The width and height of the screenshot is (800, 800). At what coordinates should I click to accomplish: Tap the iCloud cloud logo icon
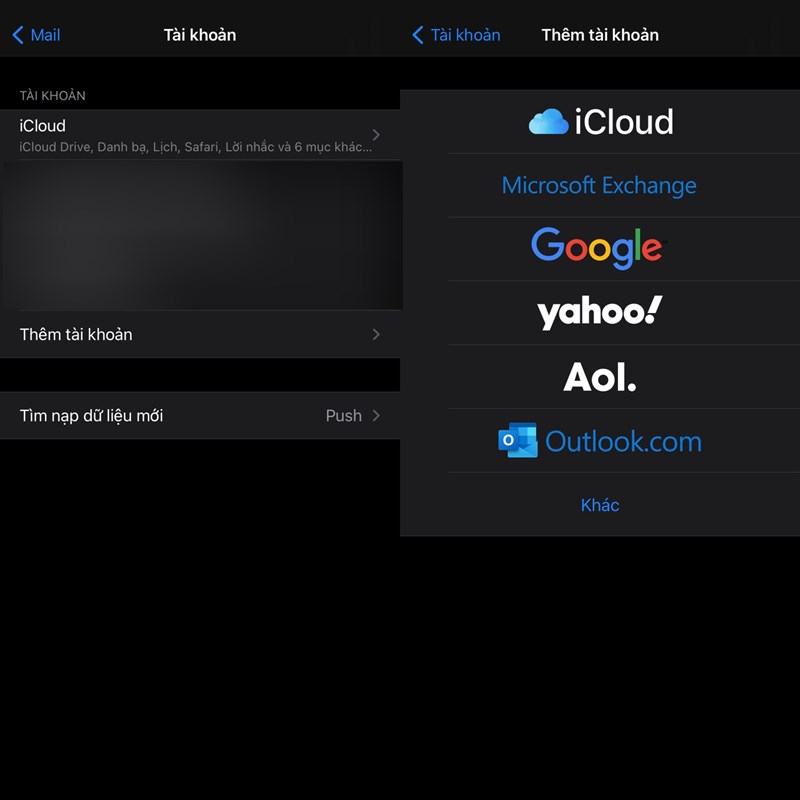click(x=548, y=122)
